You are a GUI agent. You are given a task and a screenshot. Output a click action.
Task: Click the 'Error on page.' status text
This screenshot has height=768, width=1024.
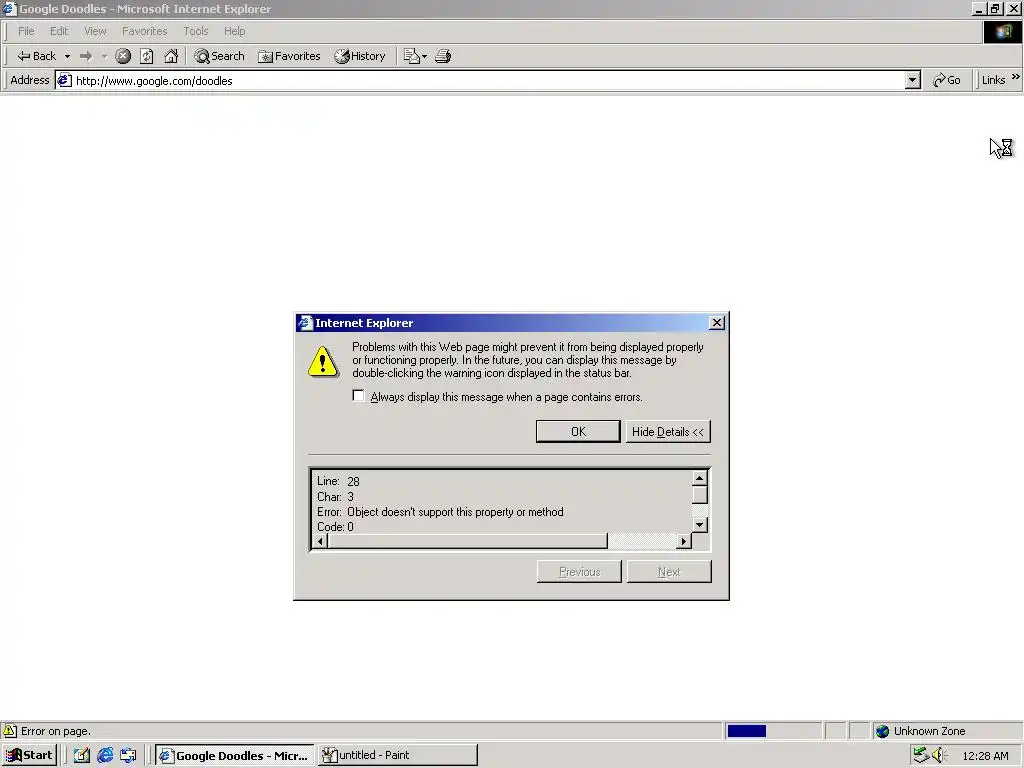tap(56, 731)
